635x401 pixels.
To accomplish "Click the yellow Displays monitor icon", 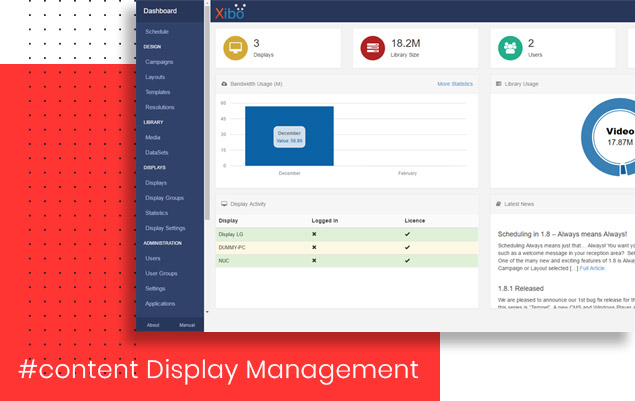I will point(235,48).
